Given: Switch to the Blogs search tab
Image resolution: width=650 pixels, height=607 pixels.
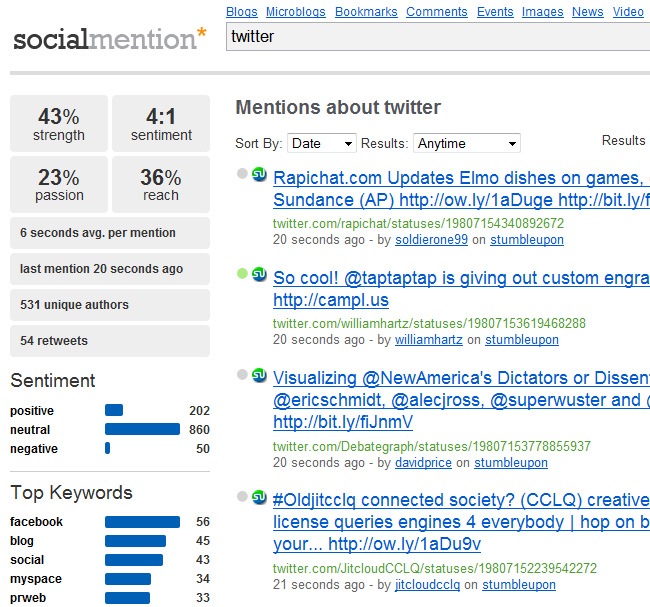Looking at the screenshot, I should [241, 12].
